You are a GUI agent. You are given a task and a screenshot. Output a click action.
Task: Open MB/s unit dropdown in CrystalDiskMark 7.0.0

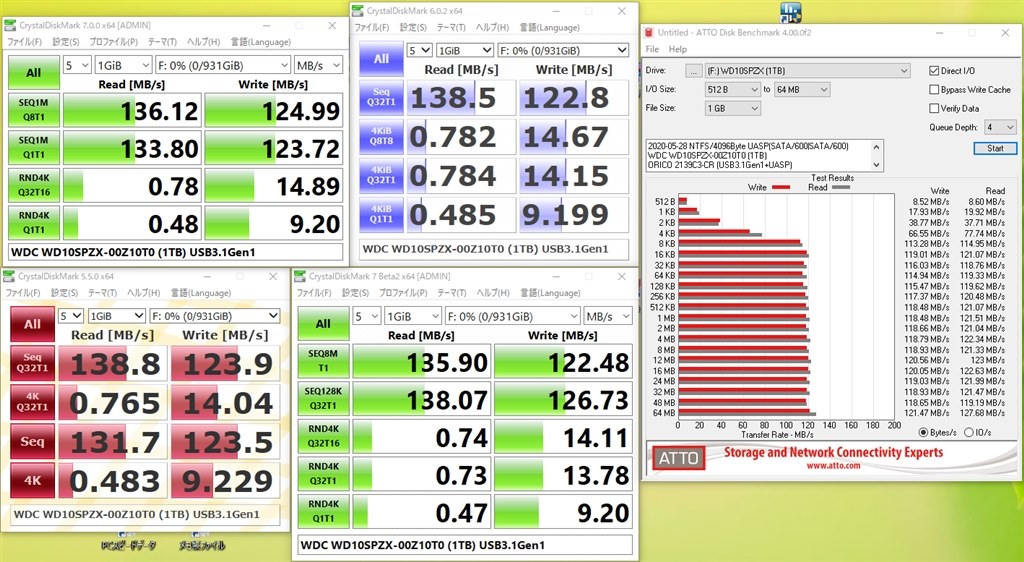[319, 65]
